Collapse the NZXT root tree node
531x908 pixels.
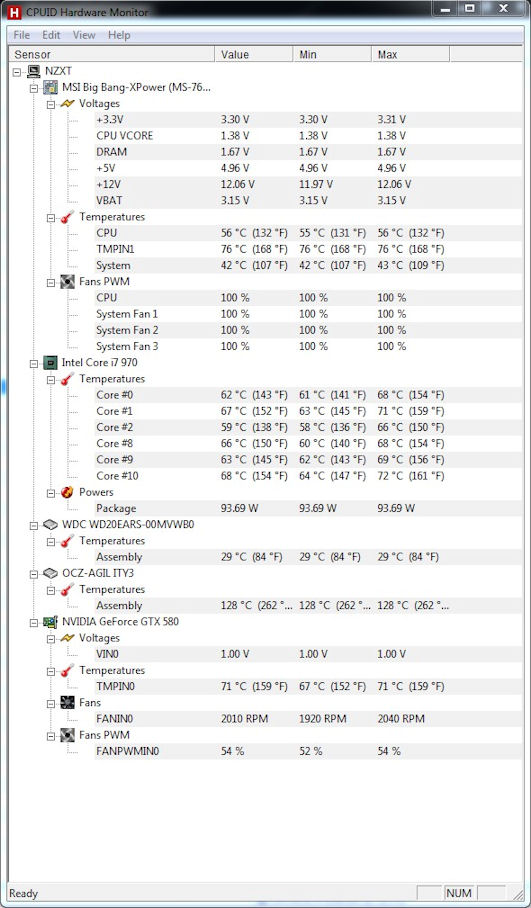[x=17, y=72]
